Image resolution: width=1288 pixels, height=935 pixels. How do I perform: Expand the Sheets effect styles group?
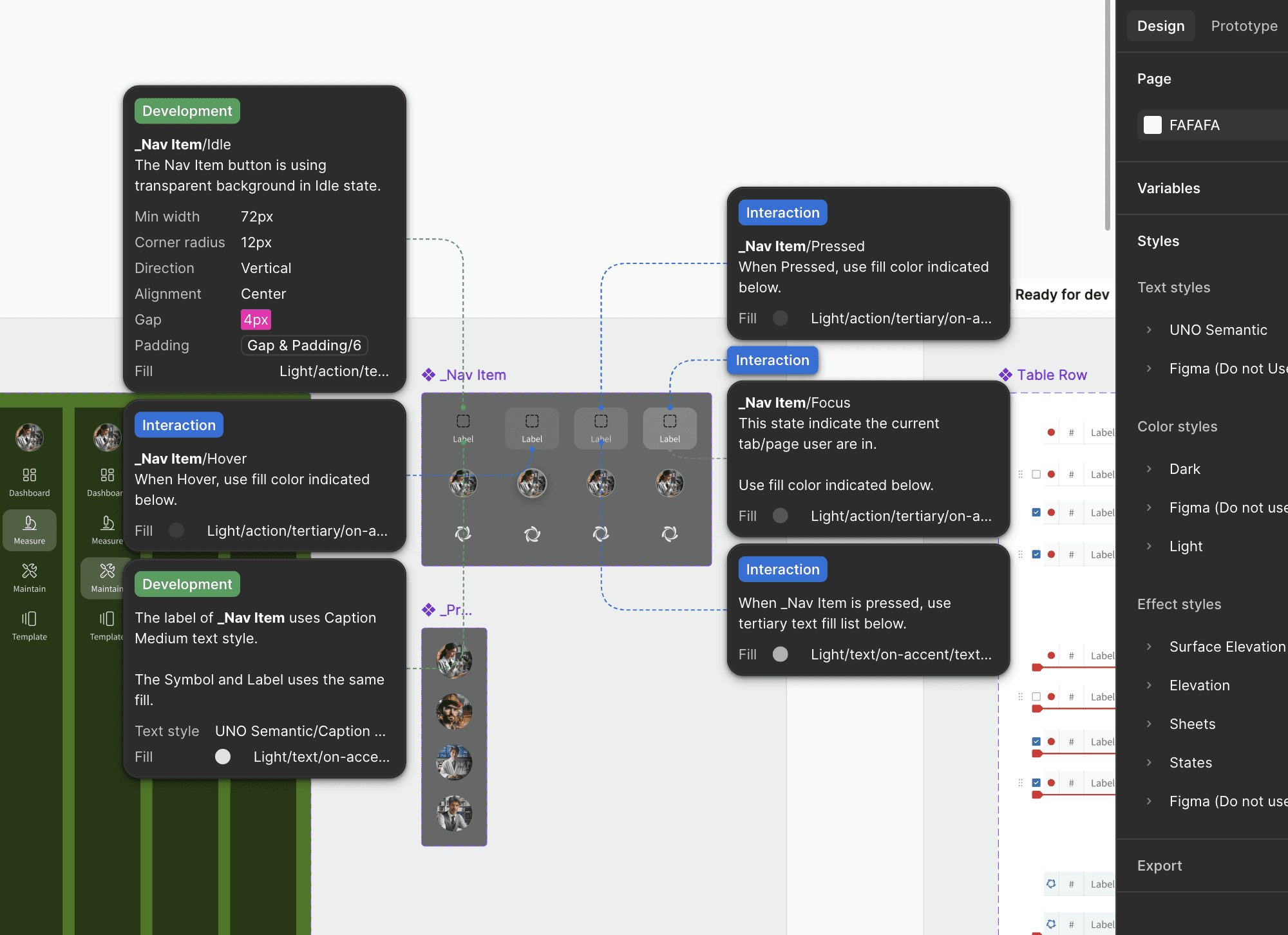[x=1150, y=724]
